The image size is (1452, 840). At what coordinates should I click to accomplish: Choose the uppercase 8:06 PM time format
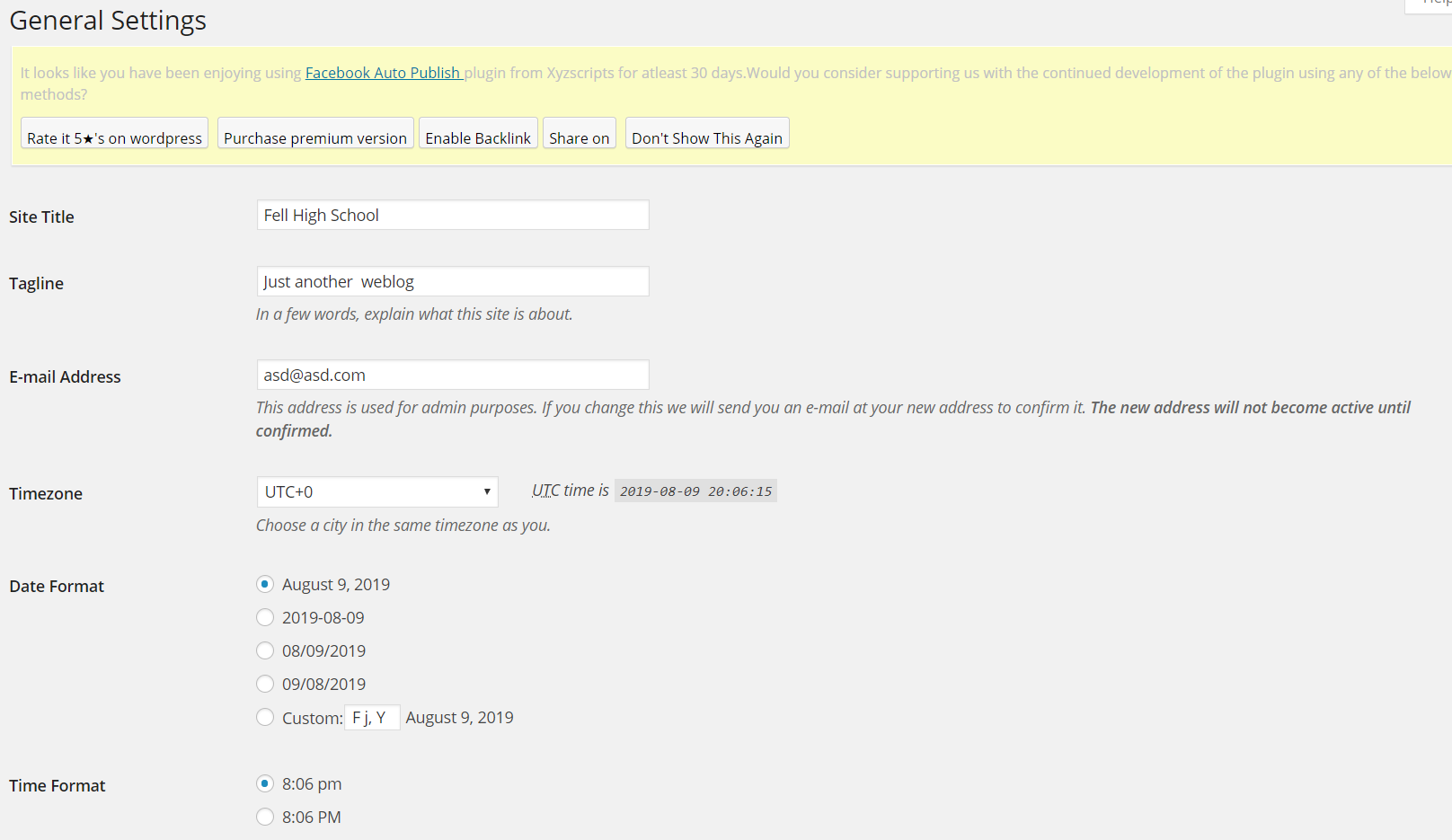click(265, 818)
